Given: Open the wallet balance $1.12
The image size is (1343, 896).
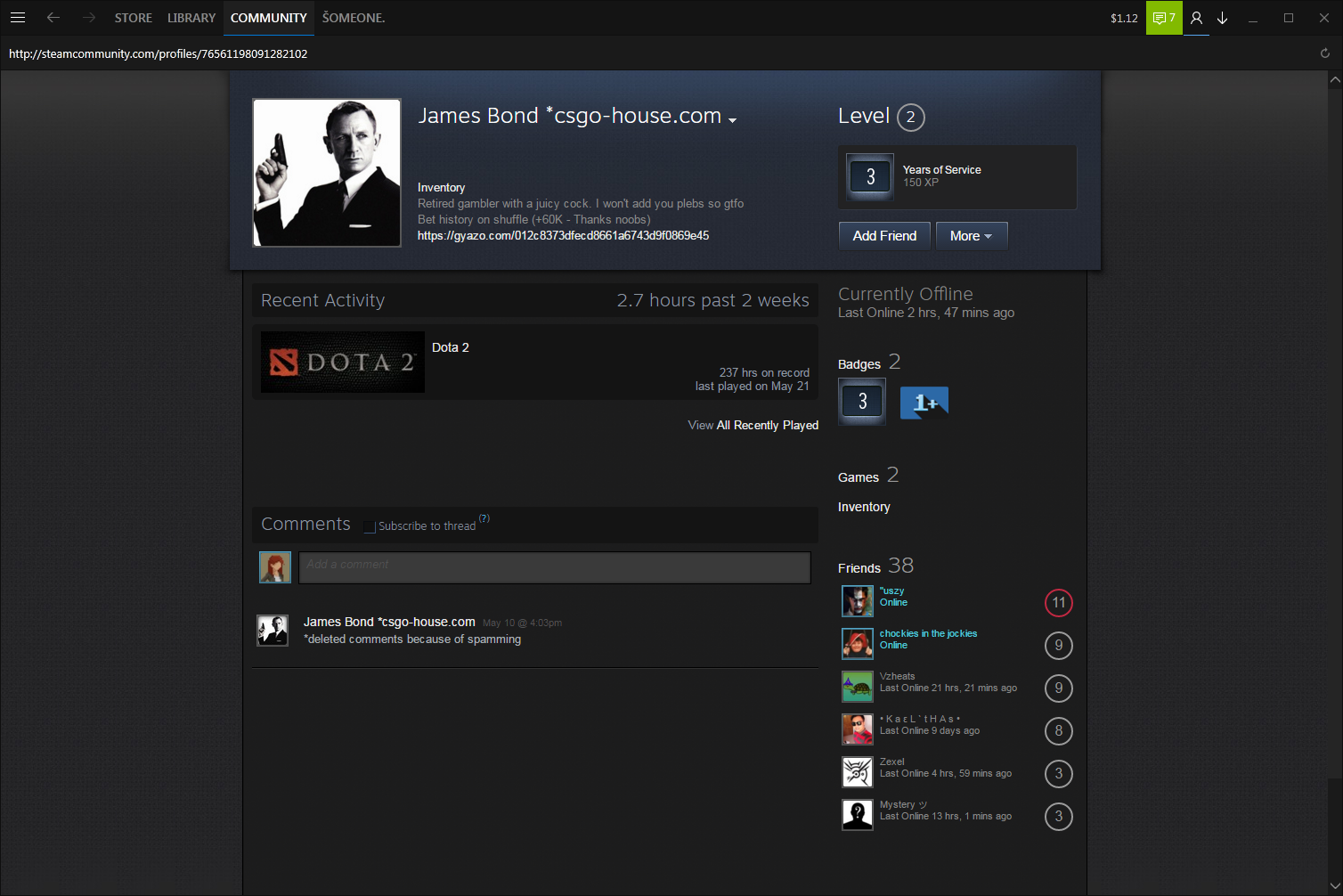Looking at the screenshot, I should (1123, 18).
